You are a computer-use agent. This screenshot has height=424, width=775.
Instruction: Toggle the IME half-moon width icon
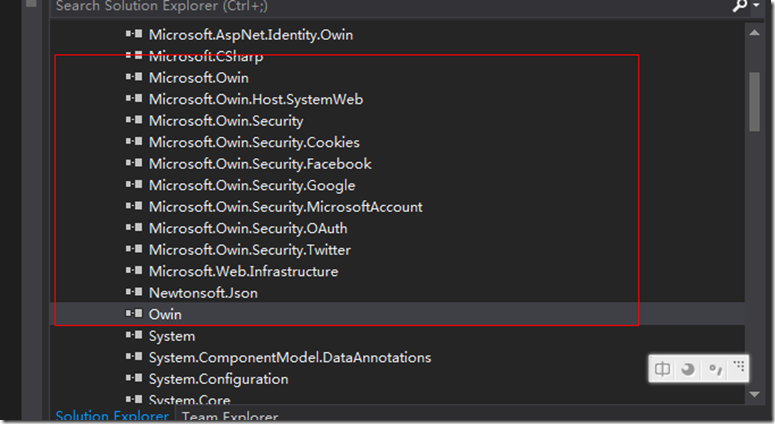click(x=688, y=369)
